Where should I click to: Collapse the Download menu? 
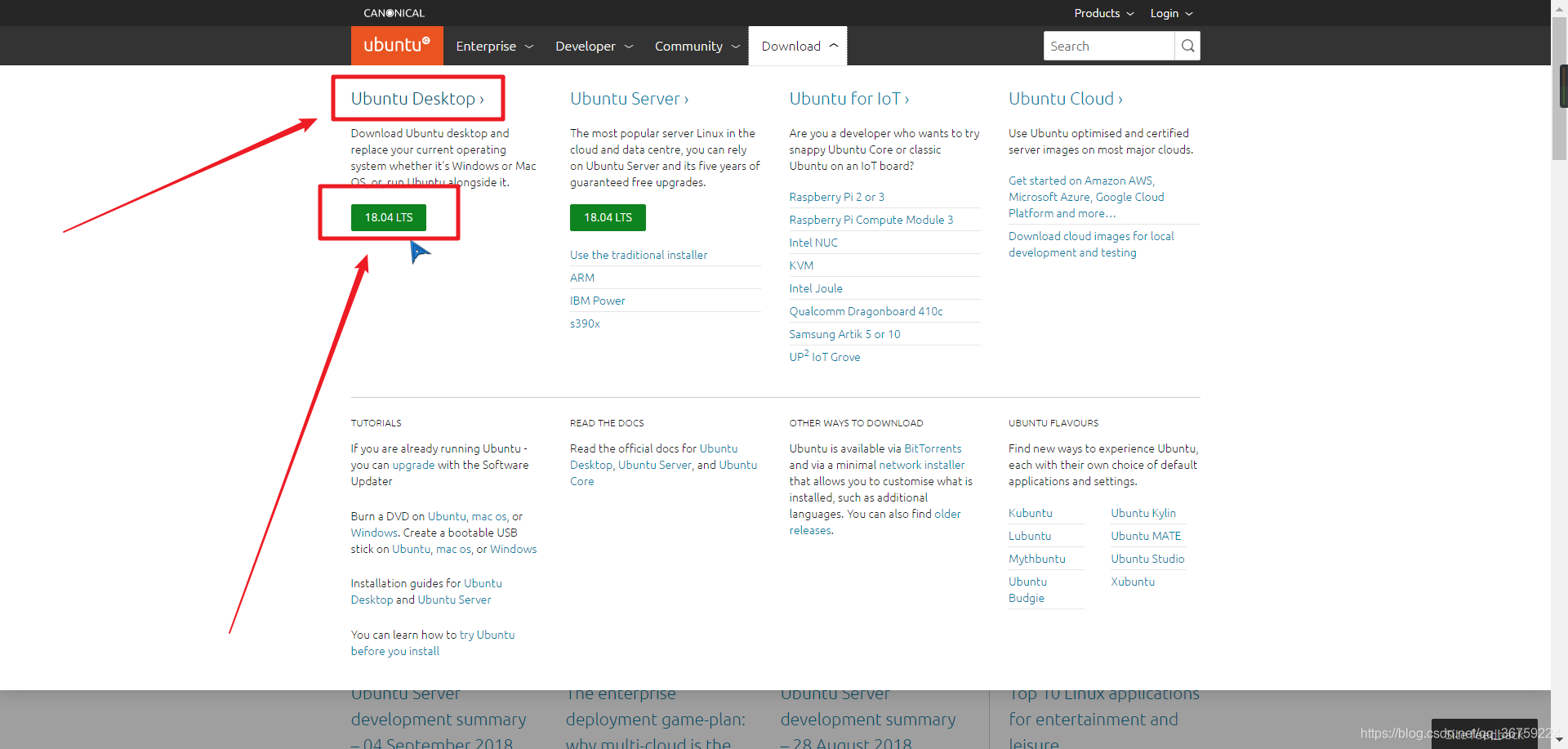[799, 46]
